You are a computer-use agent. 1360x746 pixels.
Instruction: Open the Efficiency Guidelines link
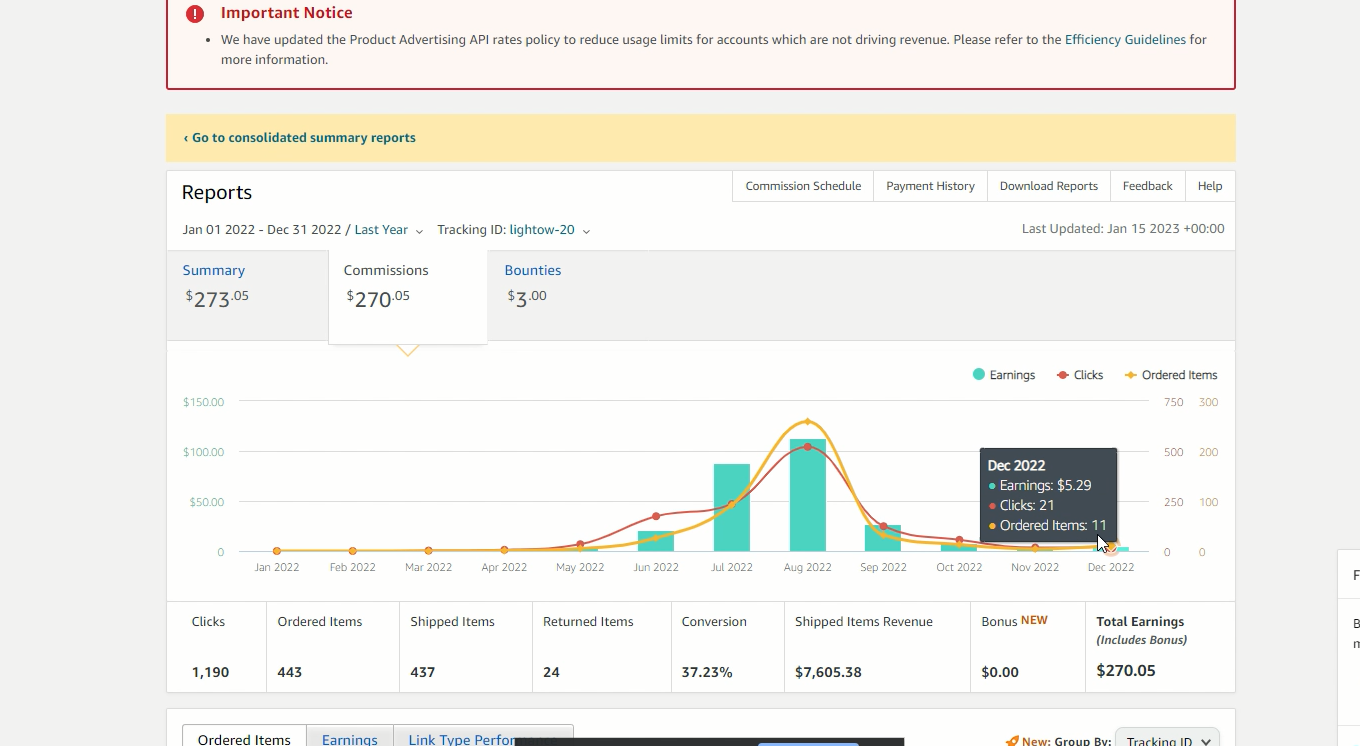(x=1125, y=40)
